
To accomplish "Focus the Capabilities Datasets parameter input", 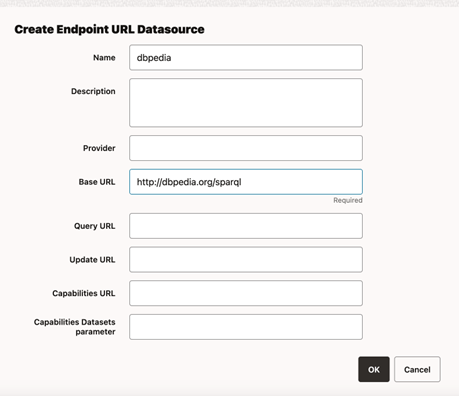I will pyautogui.click(x=246, y=327).
